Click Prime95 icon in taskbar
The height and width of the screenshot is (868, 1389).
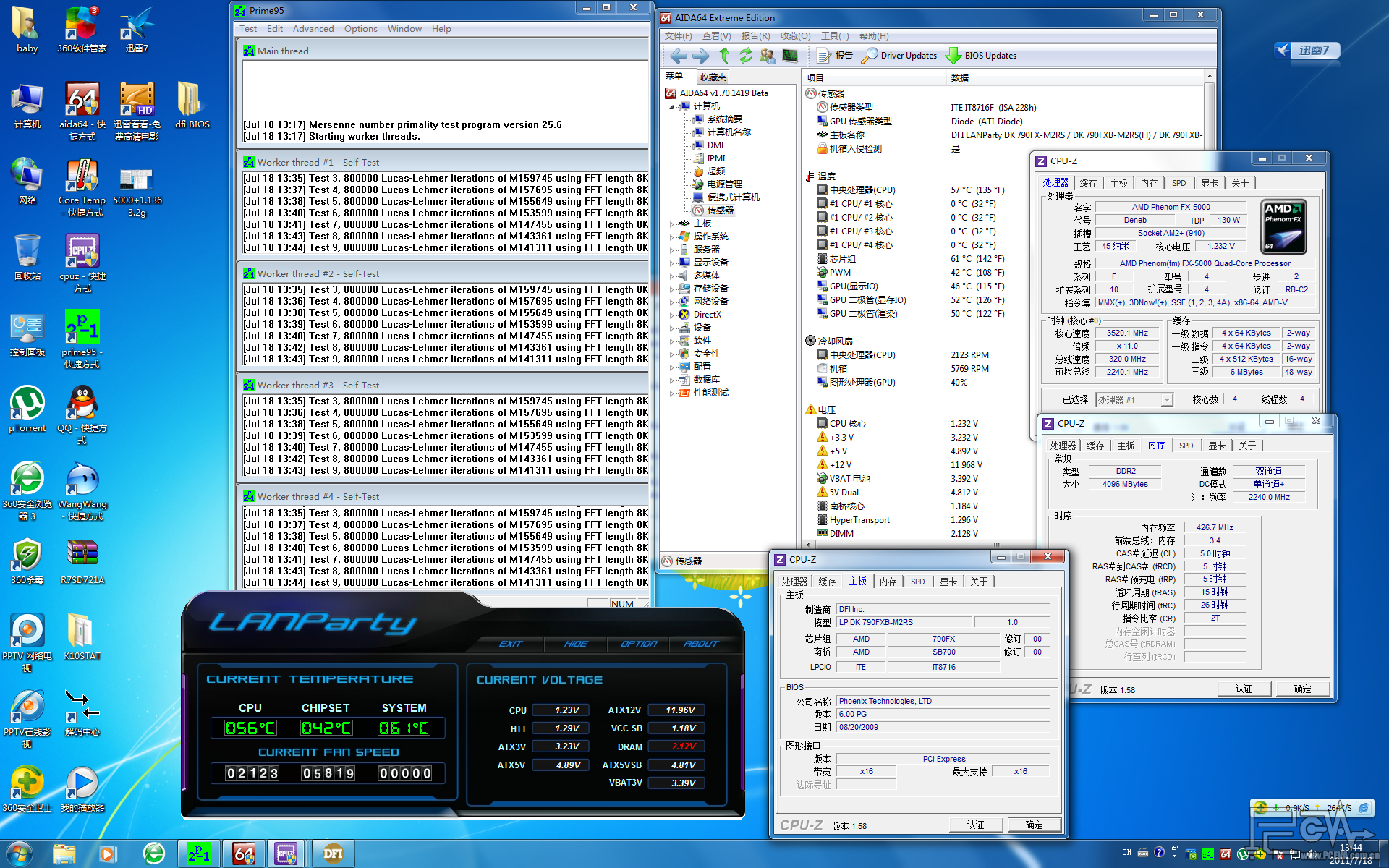point(199,854)
